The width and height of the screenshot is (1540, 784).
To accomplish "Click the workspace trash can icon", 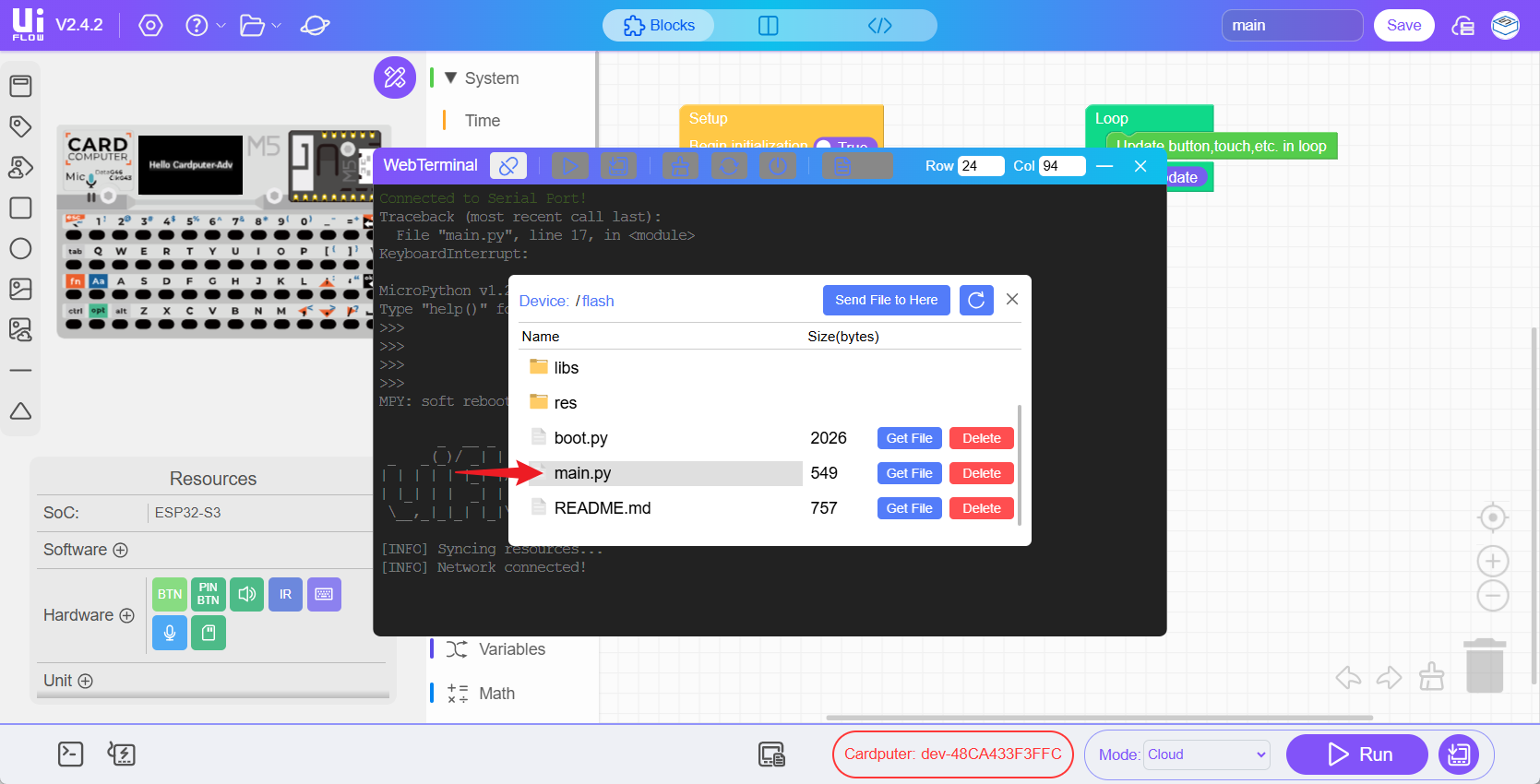I will (1485, 666).
